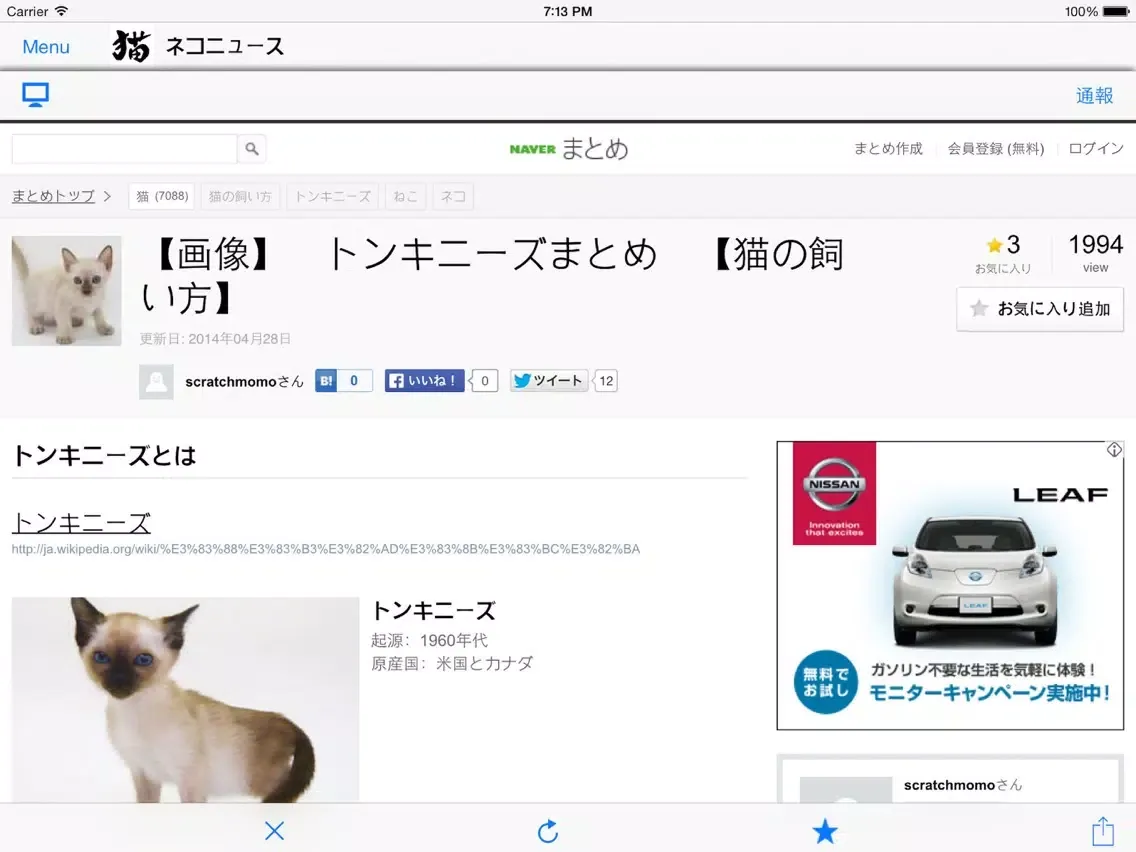Reload the page with the refresh icon
Image resolution: width=1136 pixels, height=852 pixels.
(548, 830)
